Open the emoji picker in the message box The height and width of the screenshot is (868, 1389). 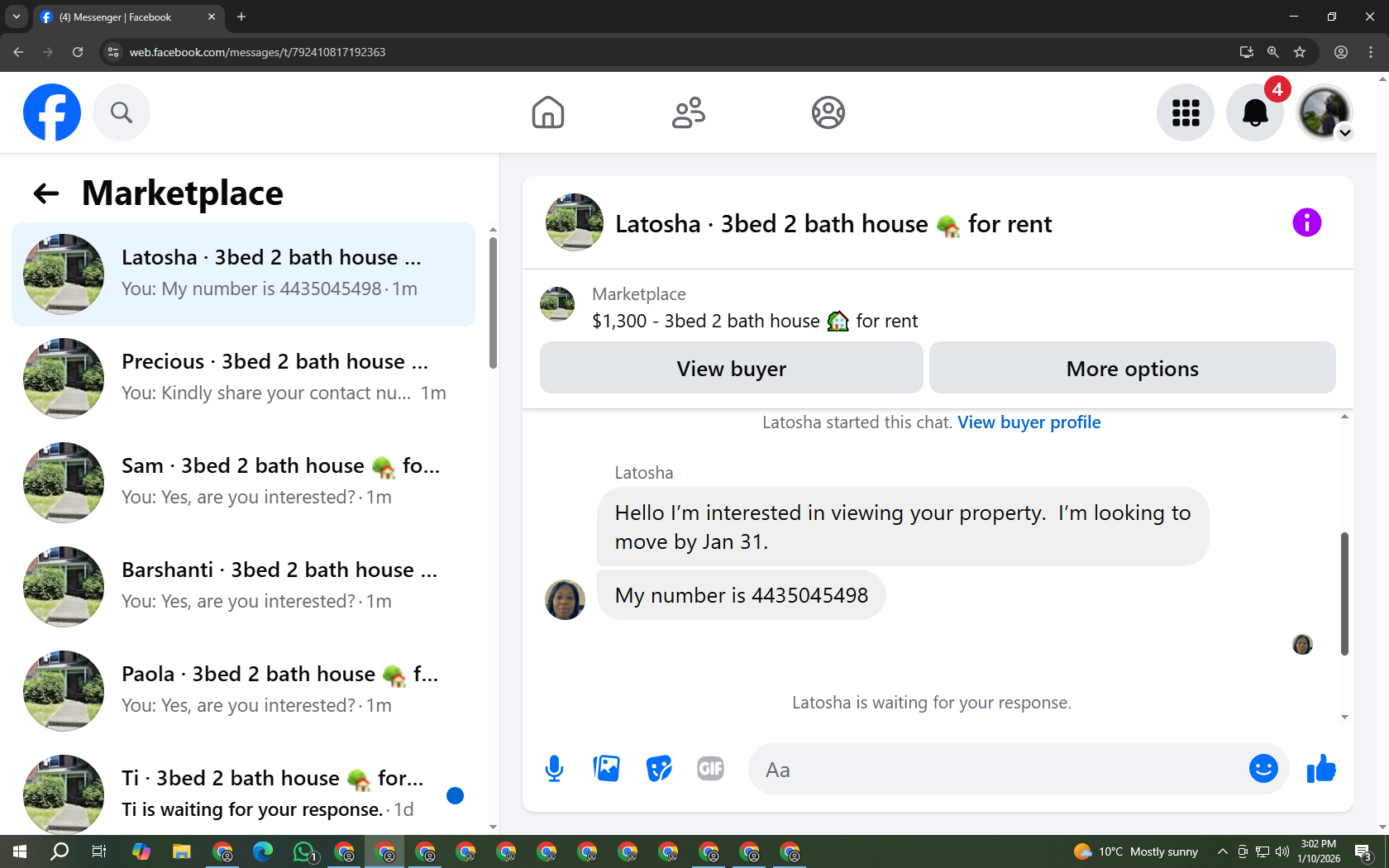coord(1263,769)
